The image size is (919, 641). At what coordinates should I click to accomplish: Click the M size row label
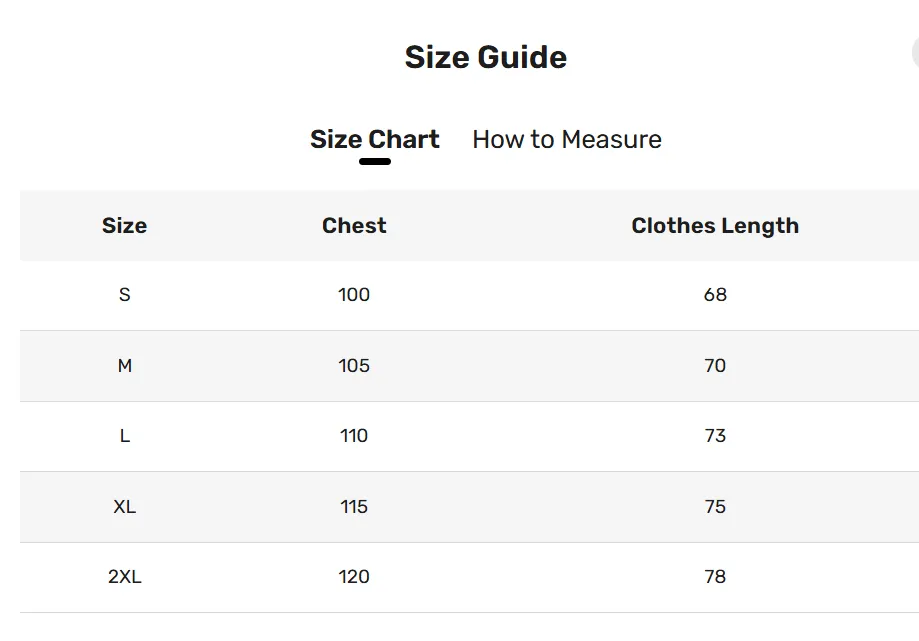tap(124, 366)
